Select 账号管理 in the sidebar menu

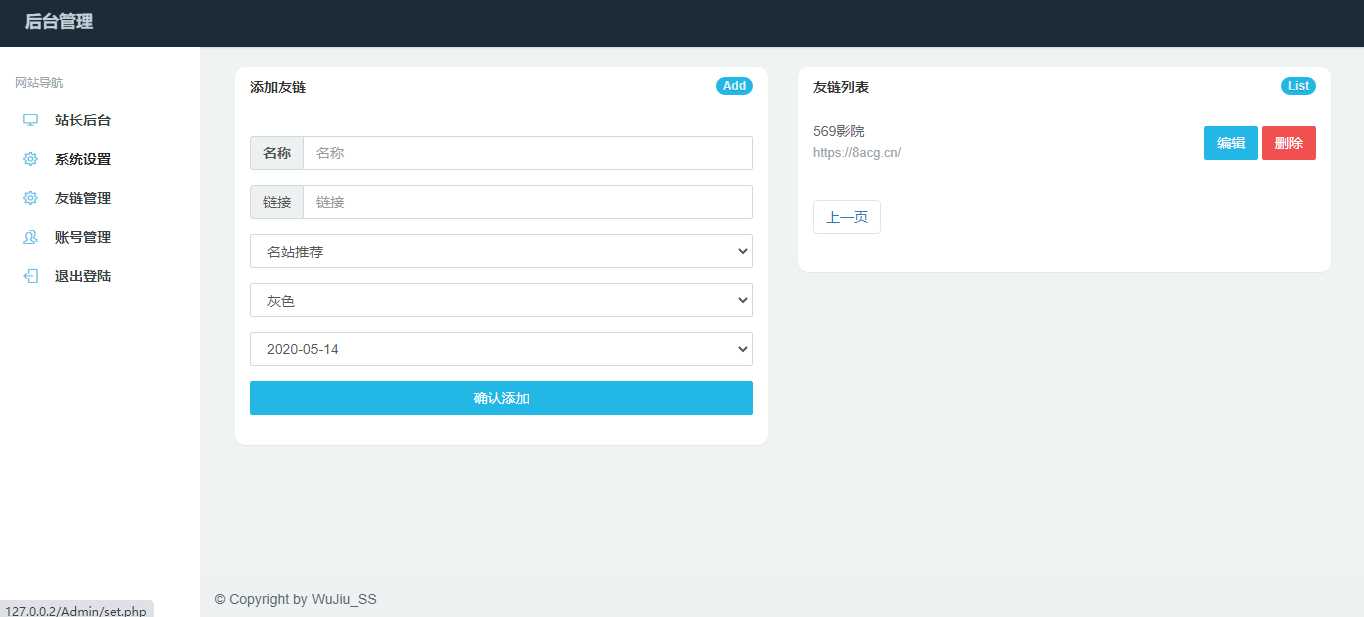pos(84,237)
